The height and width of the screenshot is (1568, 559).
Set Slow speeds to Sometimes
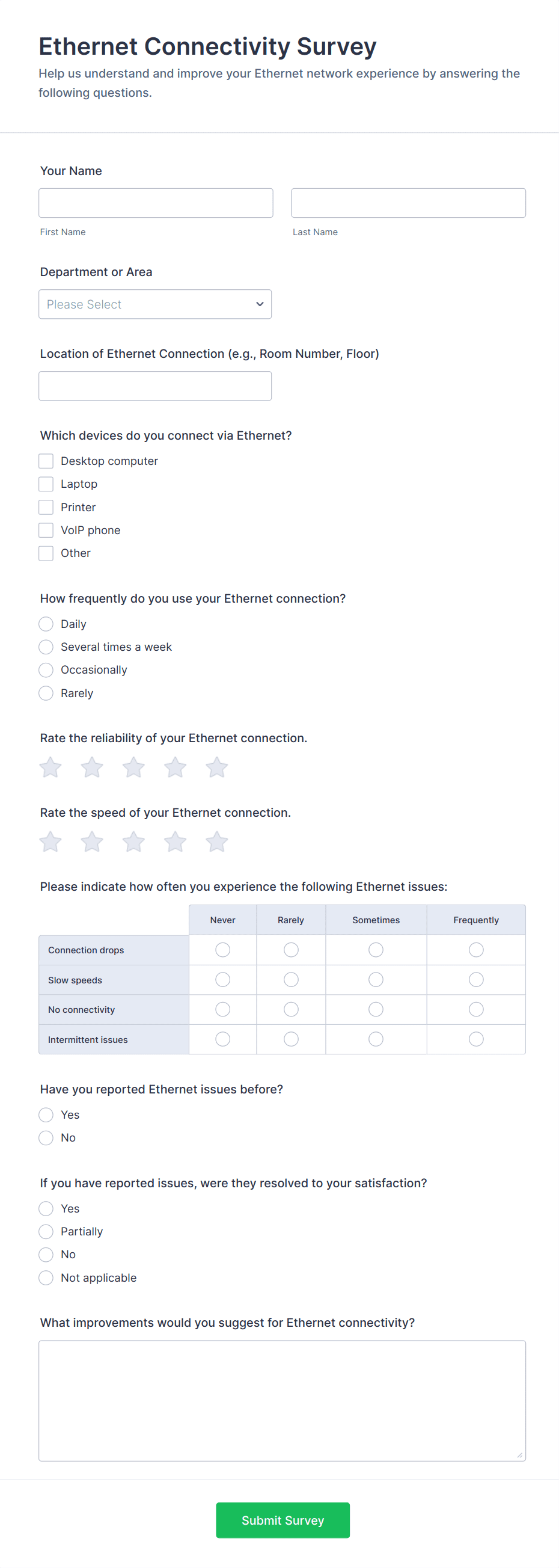click(376, 979)
